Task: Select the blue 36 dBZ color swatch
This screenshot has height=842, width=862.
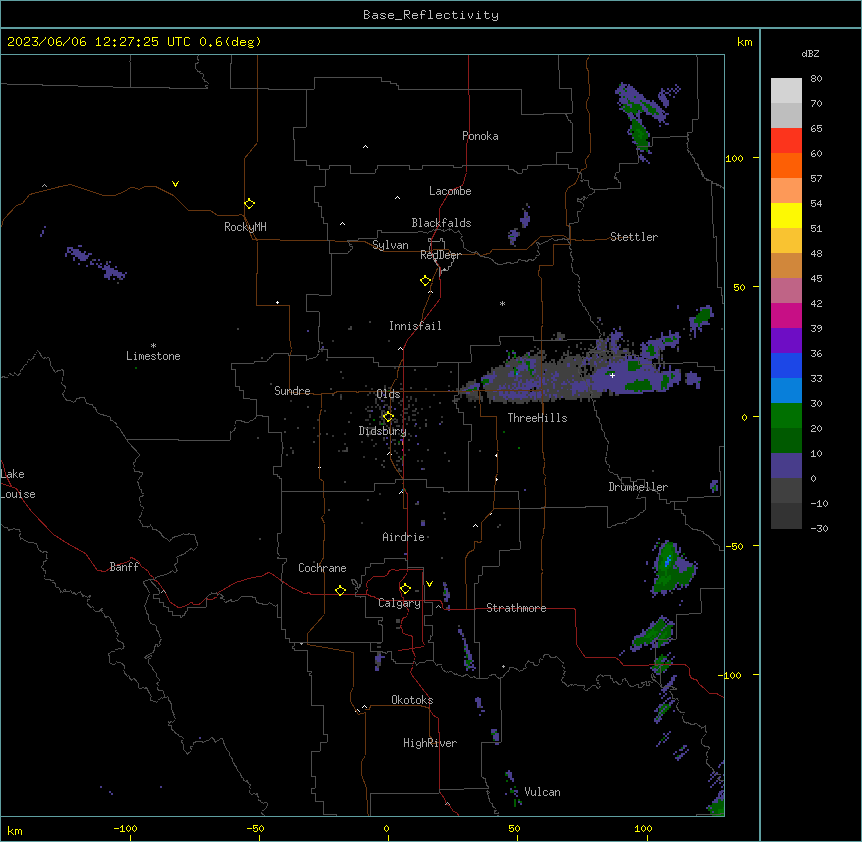Action: [786, 365]
